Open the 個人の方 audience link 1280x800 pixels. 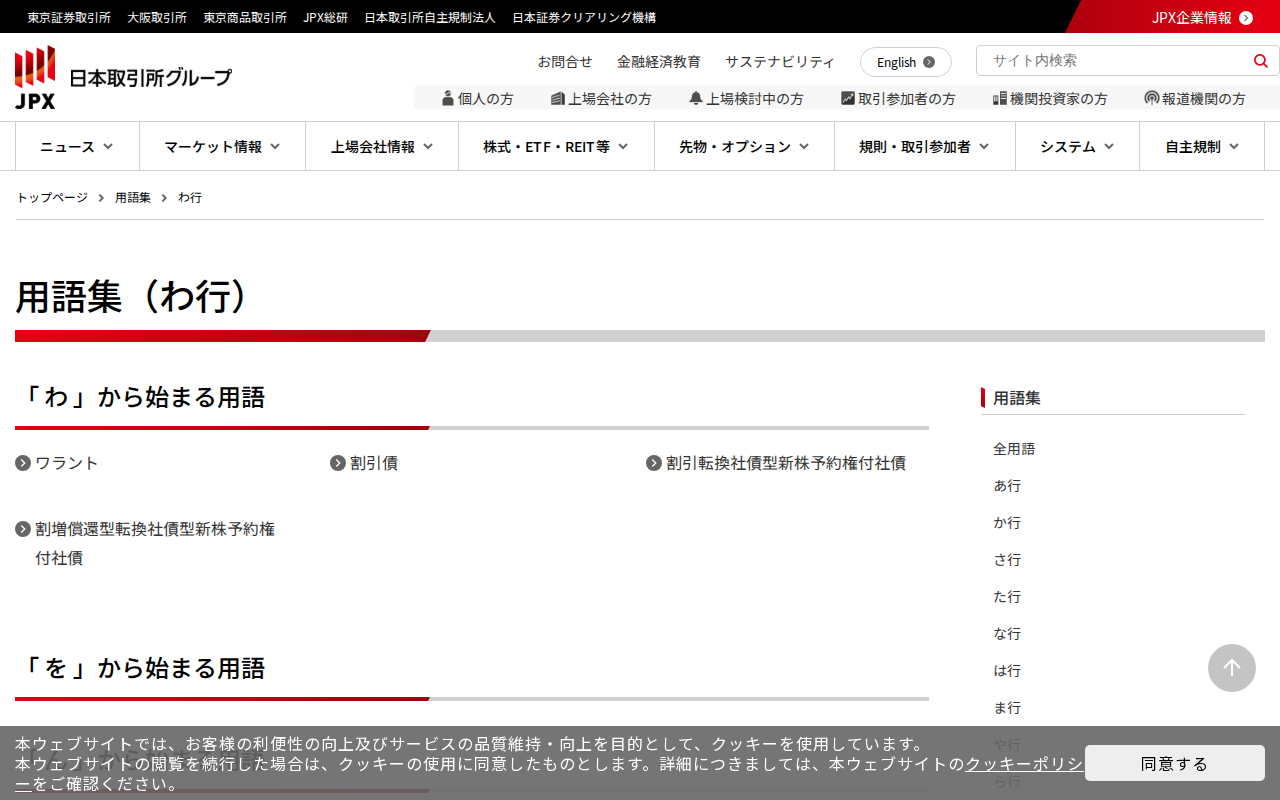tap(486, 98)
